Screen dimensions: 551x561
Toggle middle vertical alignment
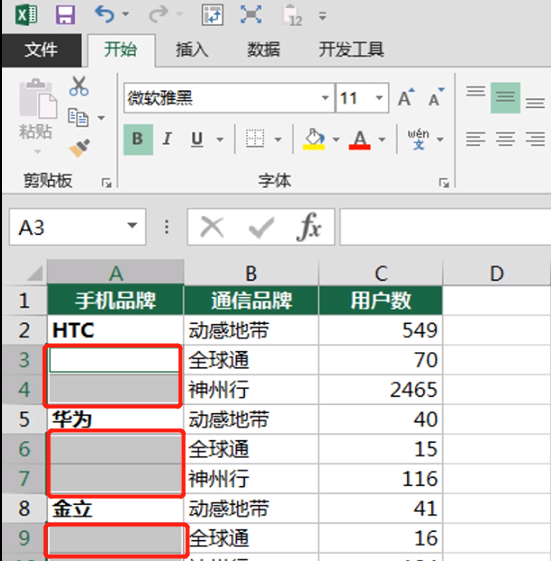point(505,97)
